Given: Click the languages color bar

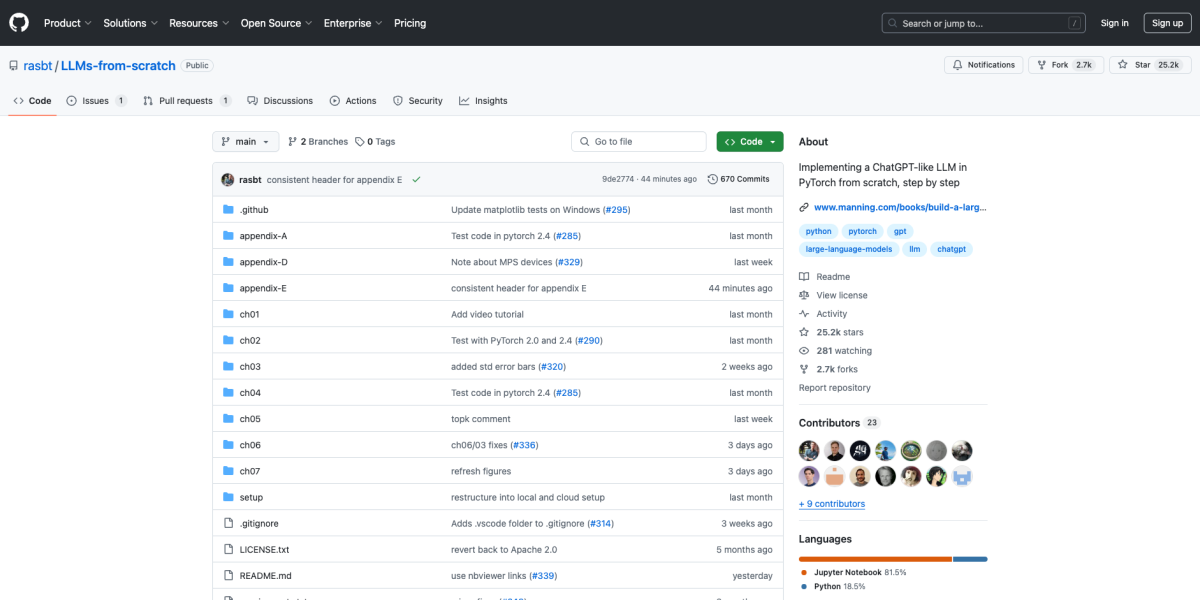Looking at the screenshot, I should click(892, 559).
